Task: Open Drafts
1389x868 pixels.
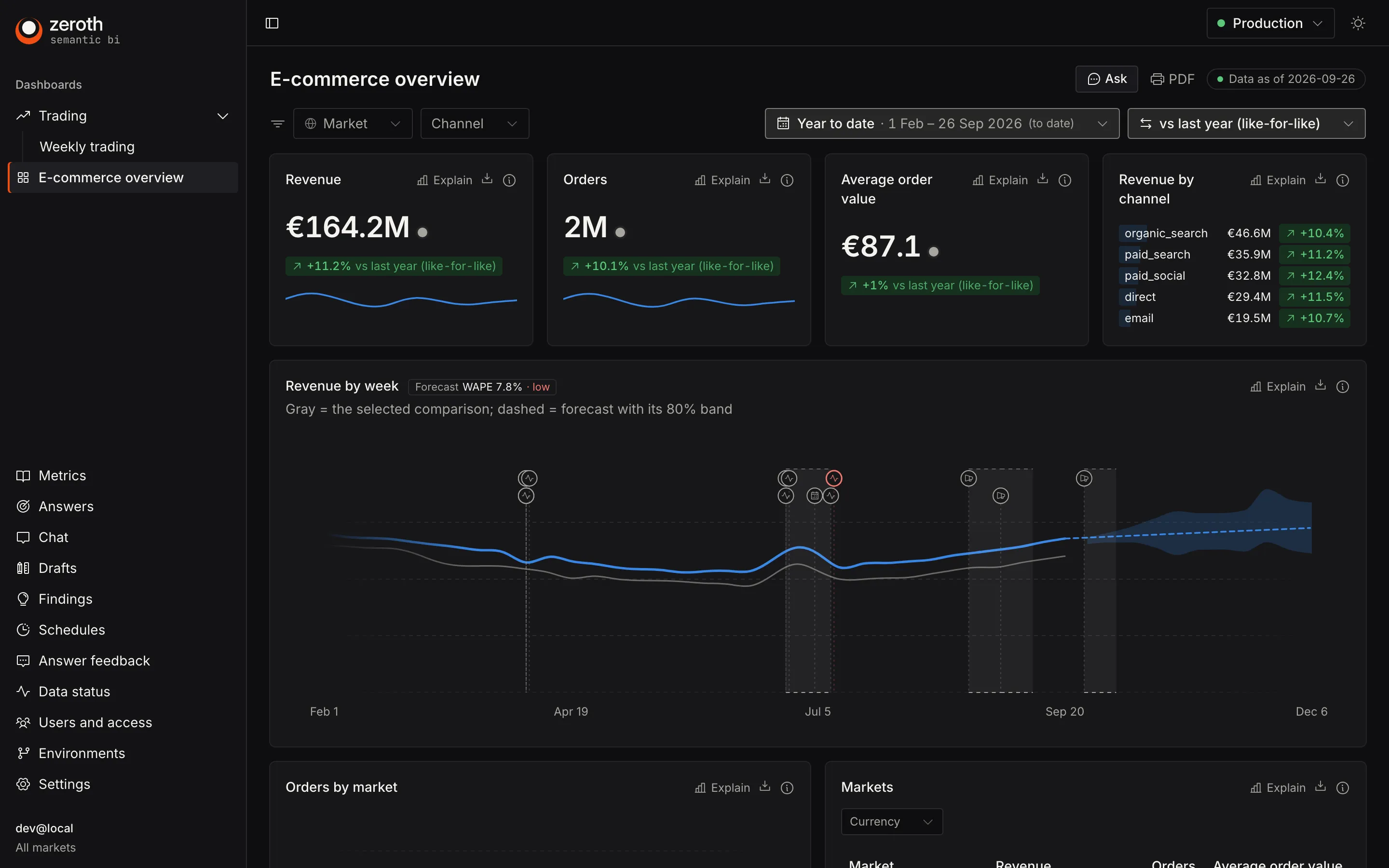Action: [x=57, y=569]
